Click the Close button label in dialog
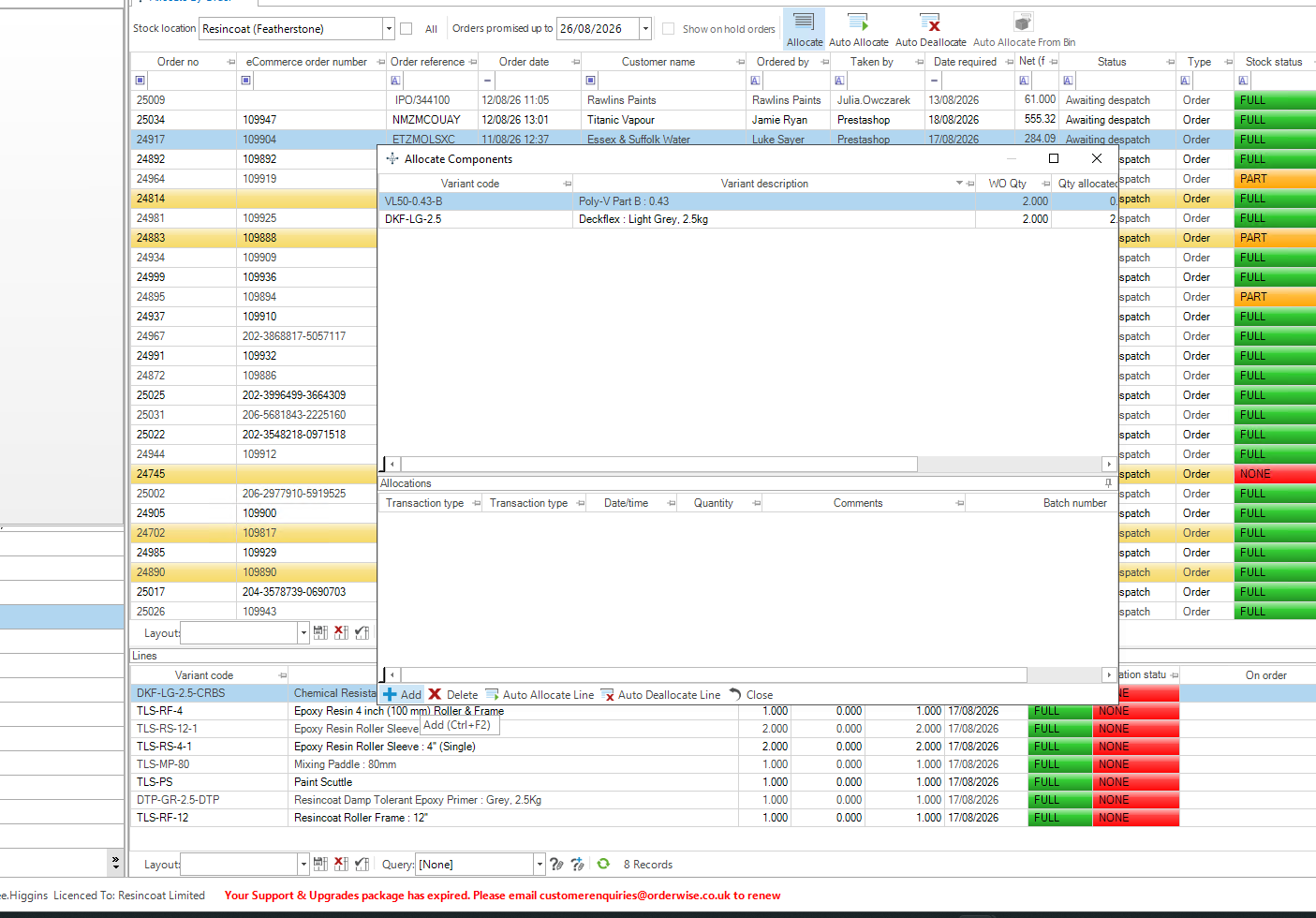 coord(760,695)
